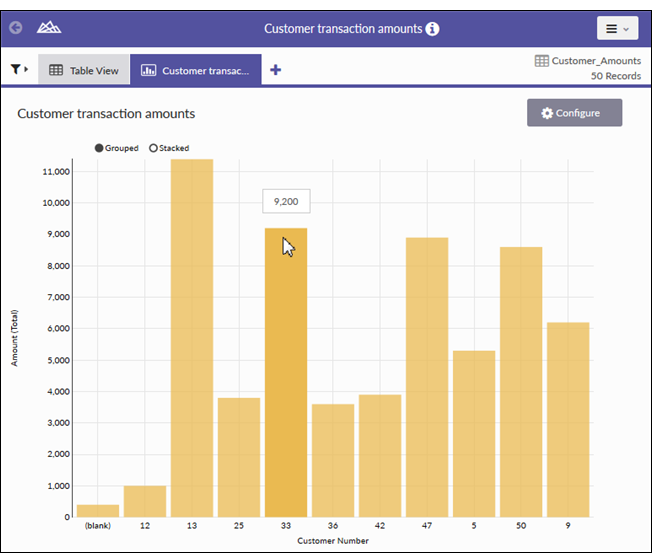
Task: Open the info icon beside the title
Action: tap(432, 29)
